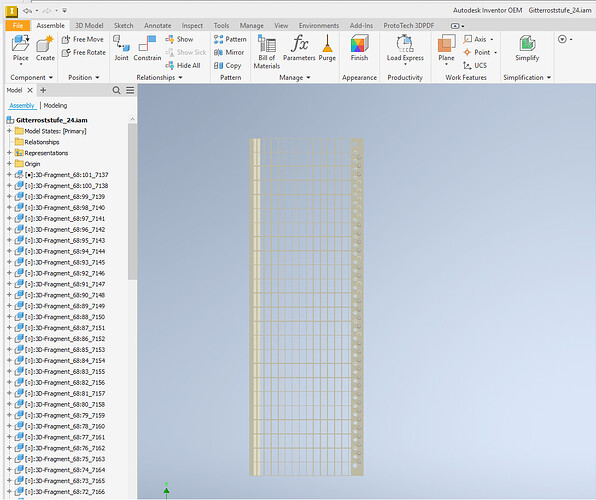Click the Mirror pattern button
Viewport: 596px width, 500px height.
click(229, 52)
